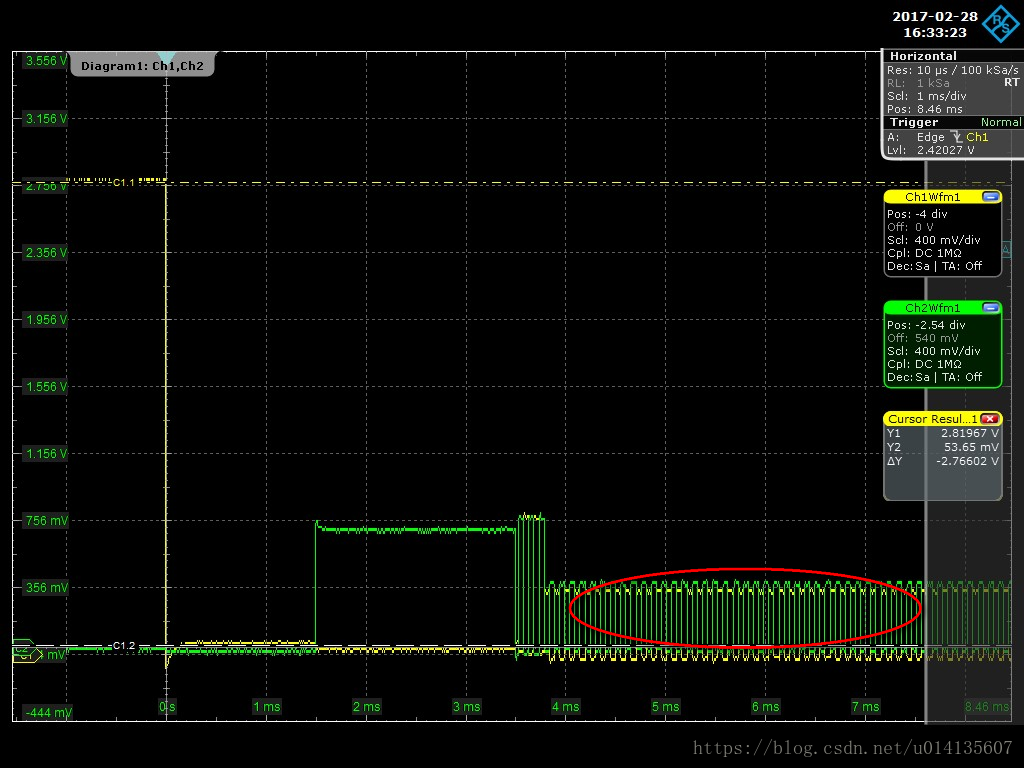Screen dimensions: 1024x768
Task: Click the 'RT' real-time indicator
Action: (x=1011, y=82)
